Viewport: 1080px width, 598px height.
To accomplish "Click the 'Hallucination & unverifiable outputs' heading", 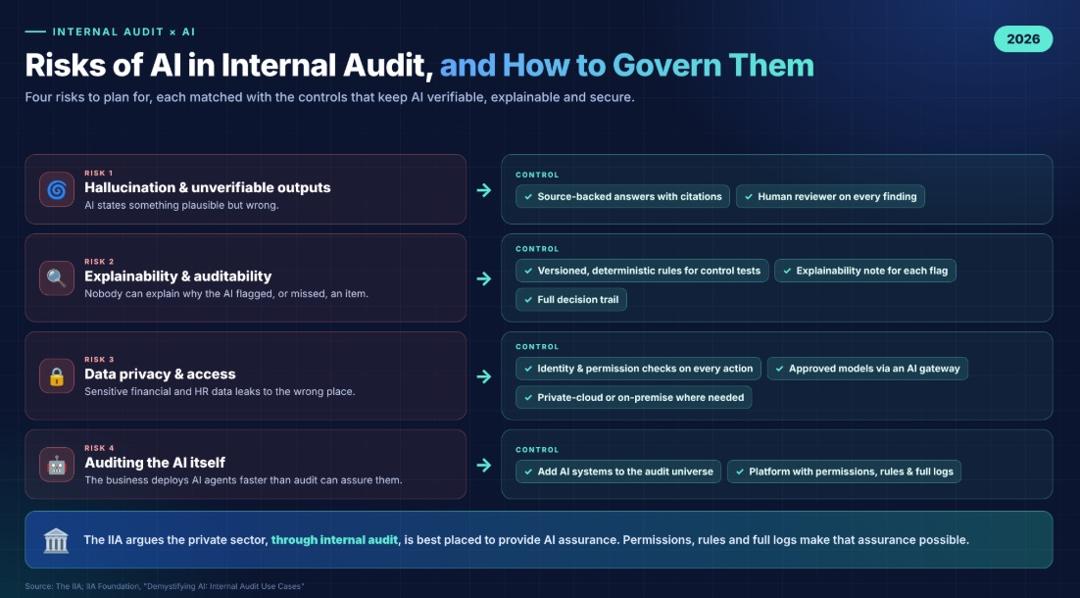I will 207,187.
